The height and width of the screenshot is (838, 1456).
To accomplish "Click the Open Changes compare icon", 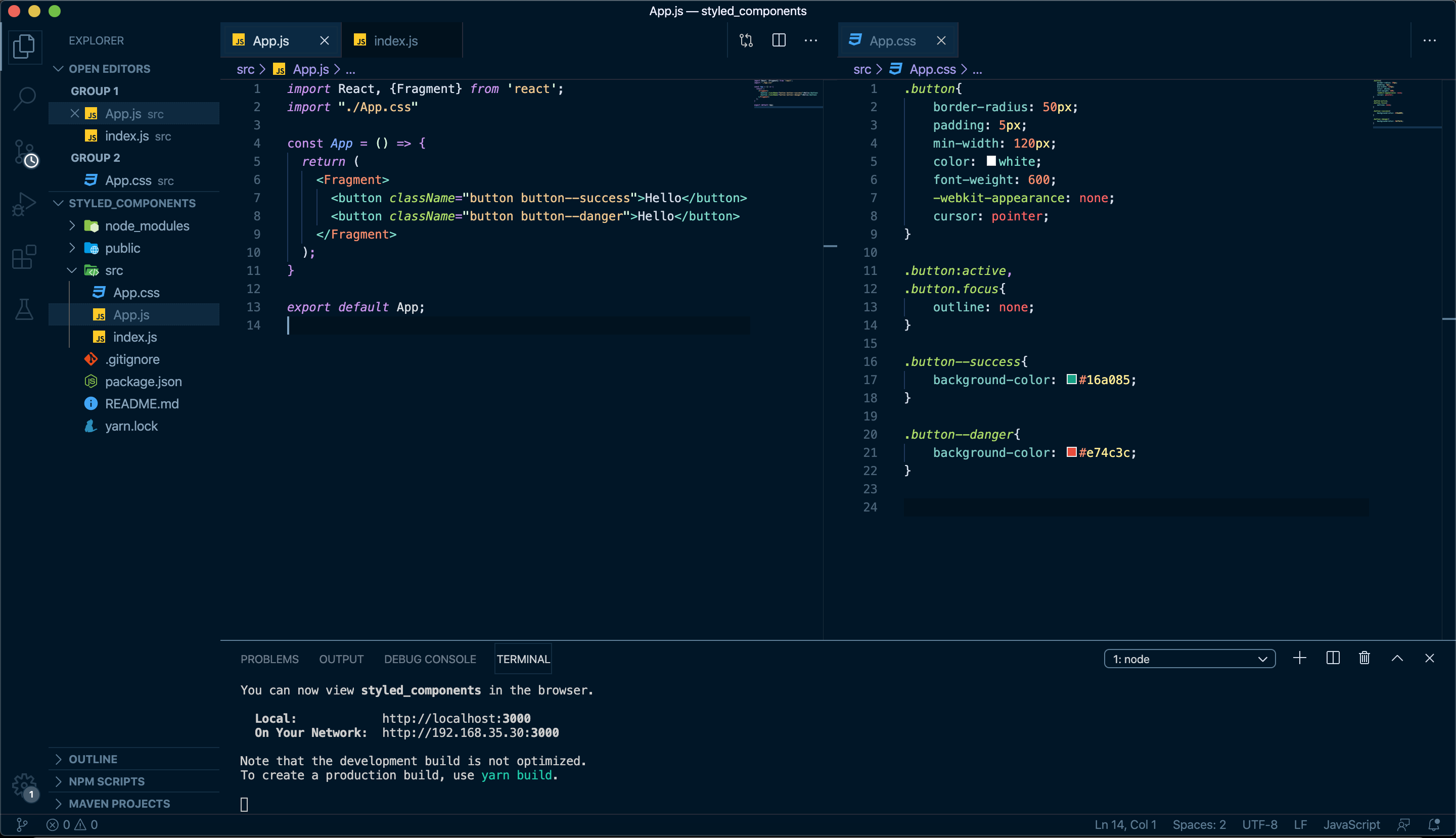I will (x=746, y=40).
